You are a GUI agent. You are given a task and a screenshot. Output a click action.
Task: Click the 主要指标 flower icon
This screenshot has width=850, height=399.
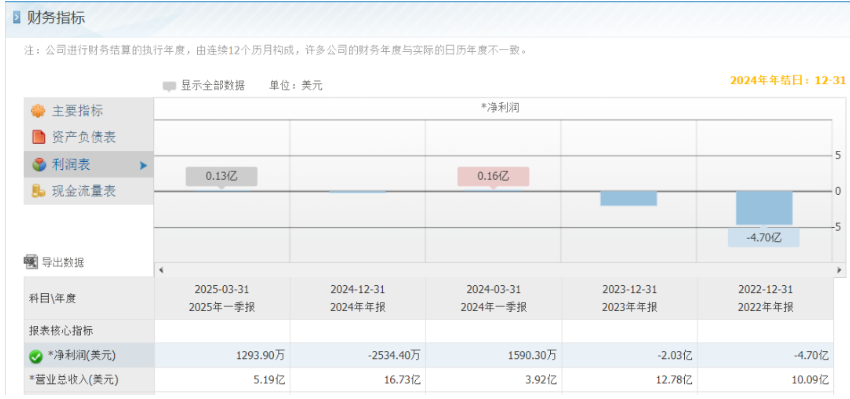pyautogui.click(x=38, y=112)
